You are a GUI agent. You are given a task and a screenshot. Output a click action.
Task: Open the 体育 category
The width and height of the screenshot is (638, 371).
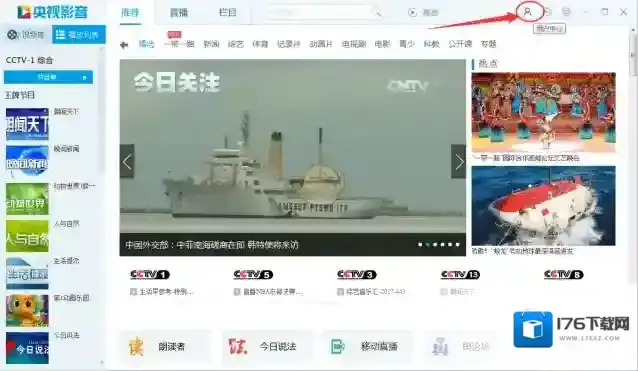tap(260, 44)
